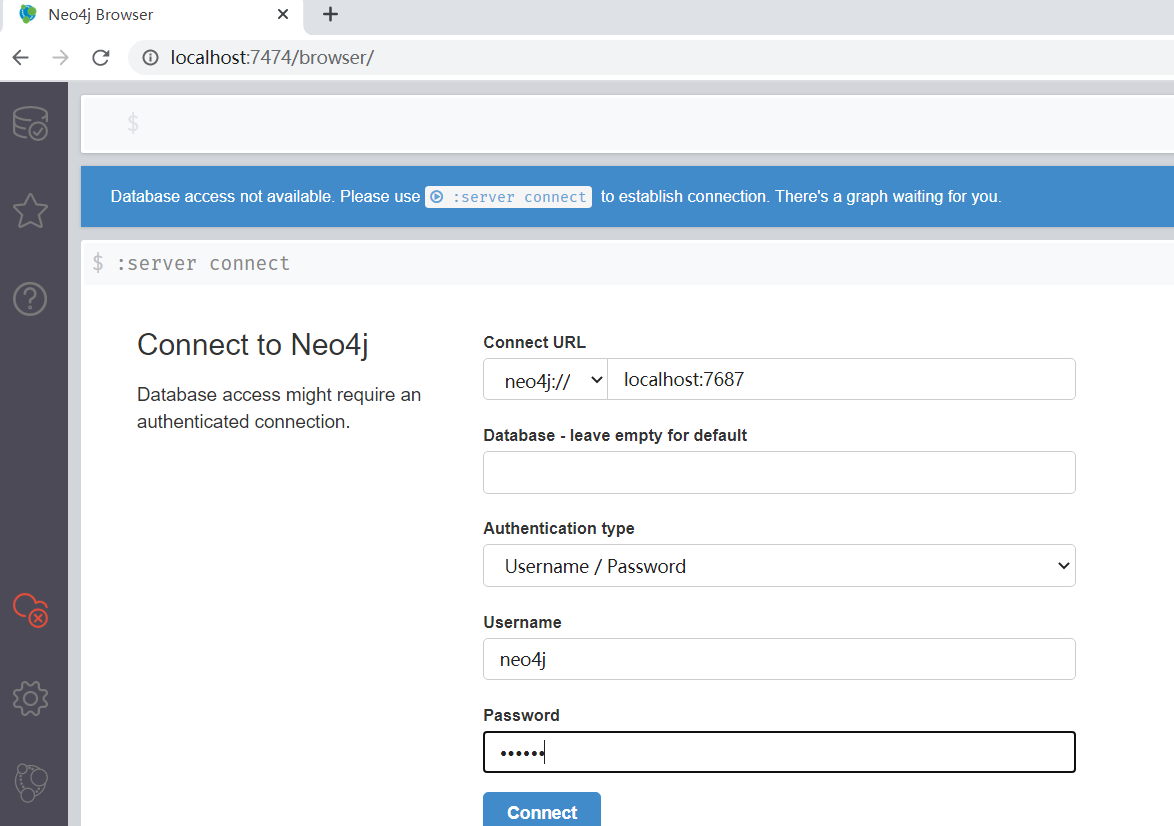
Task: Click the red disconnected database icon
Action: [x=31, y=610]
